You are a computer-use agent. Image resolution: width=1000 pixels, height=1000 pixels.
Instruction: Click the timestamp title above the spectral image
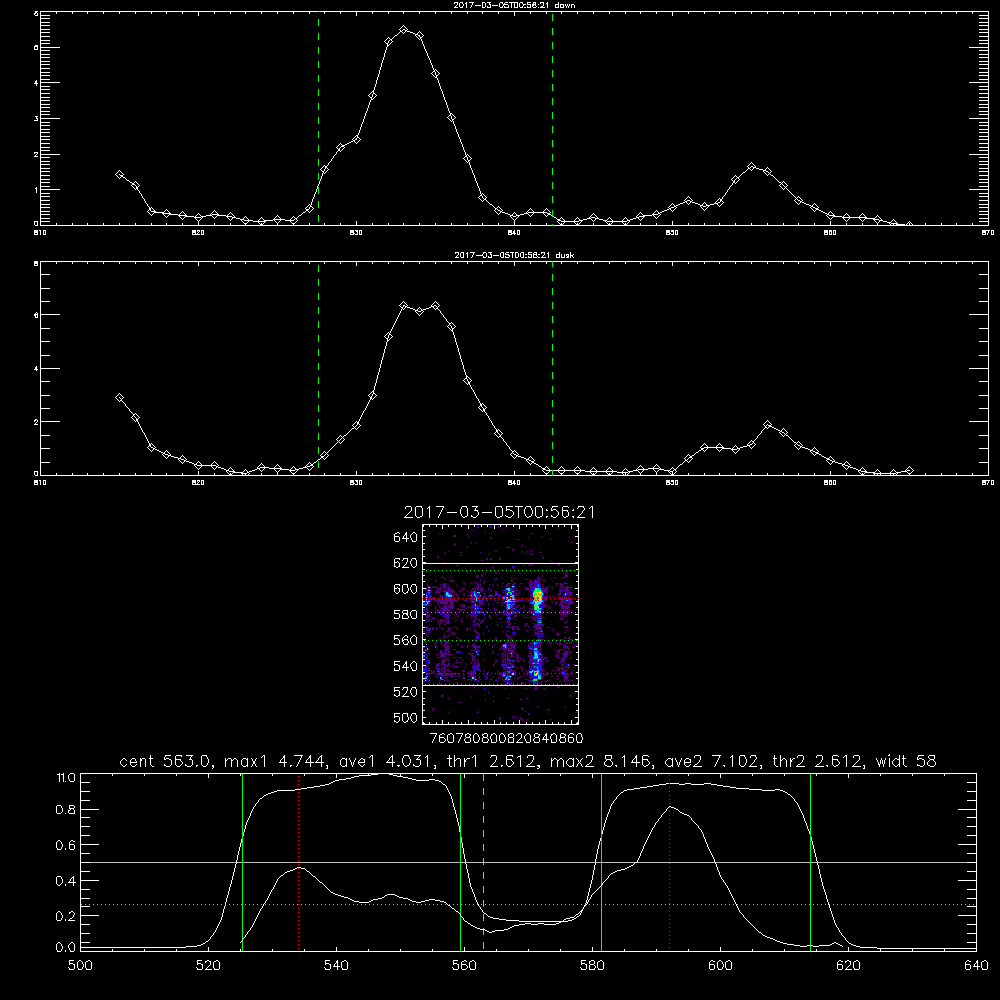(x=499, y=512)
